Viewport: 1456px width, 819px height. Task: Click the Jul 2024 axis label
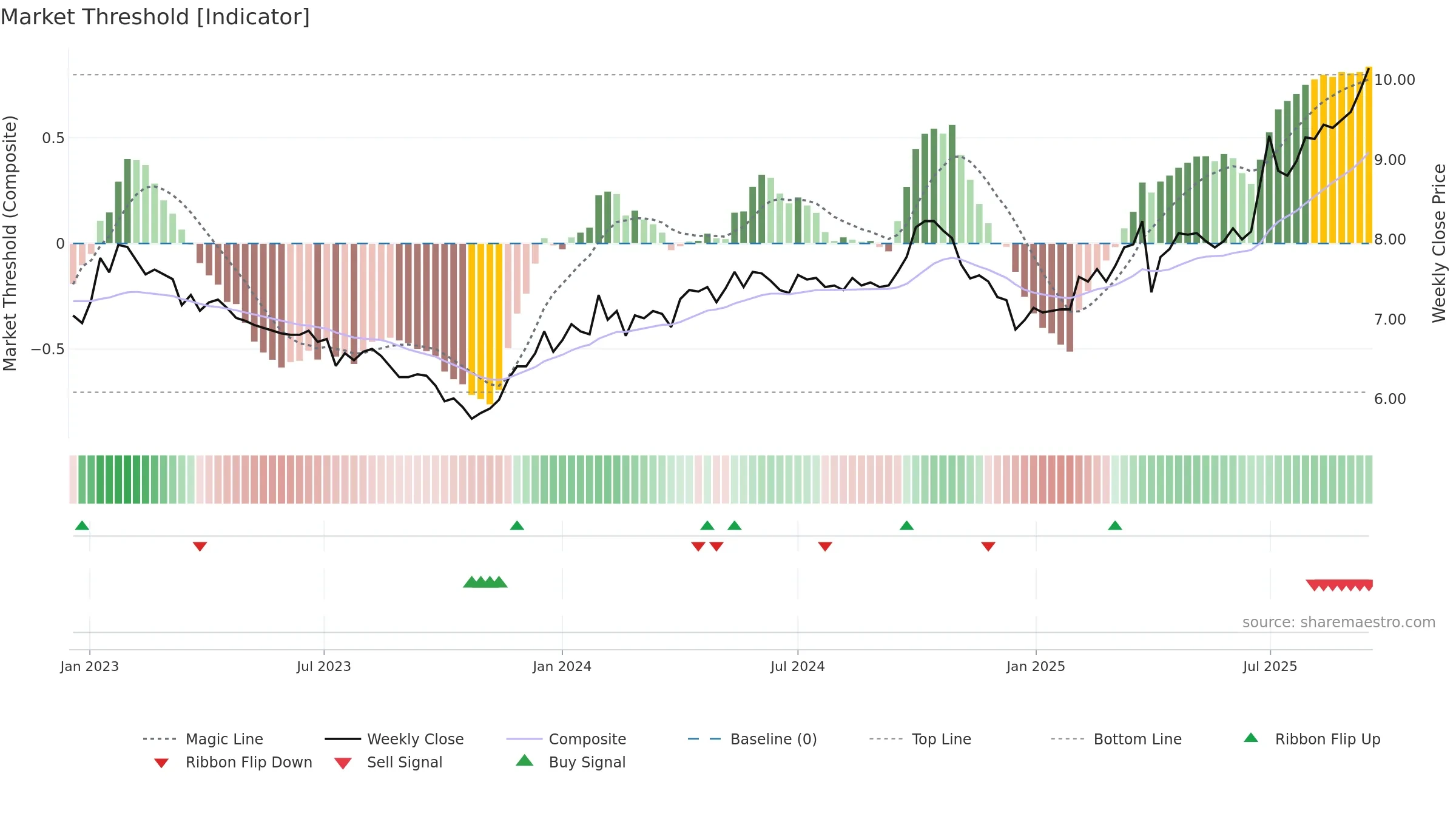tap(798, 666)
